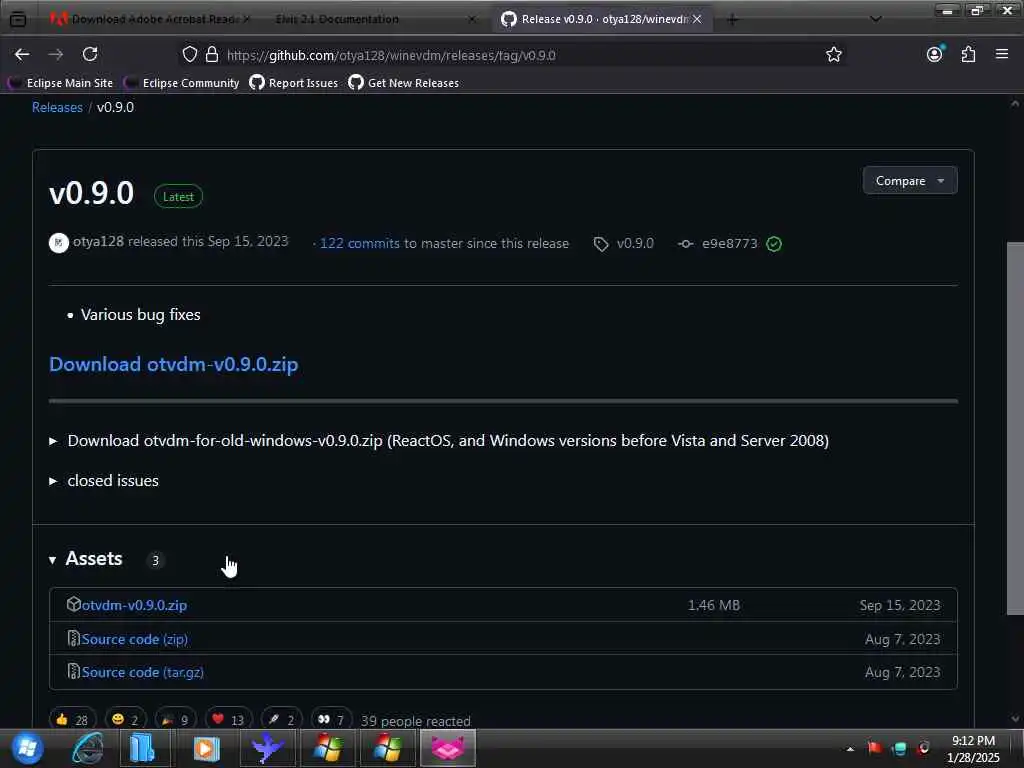The height and width of the screenshot is (768, 1024).
Task: React with the laugh emoji
Action: click(x=125, y=720)
